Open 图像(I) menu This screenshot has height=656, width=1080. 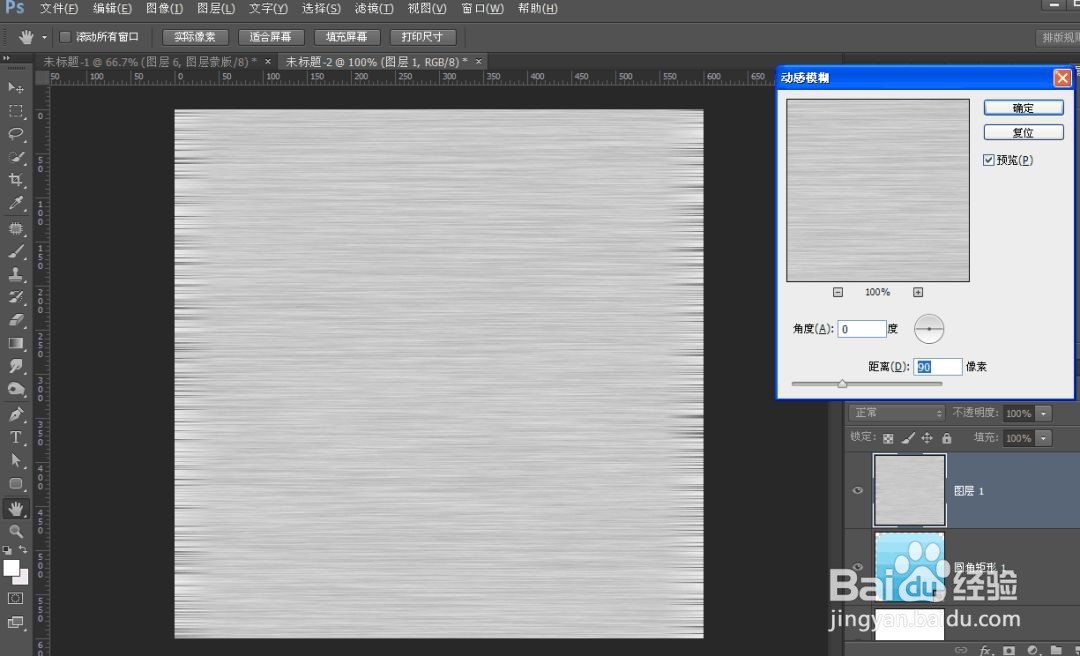(x=165, y=8)
